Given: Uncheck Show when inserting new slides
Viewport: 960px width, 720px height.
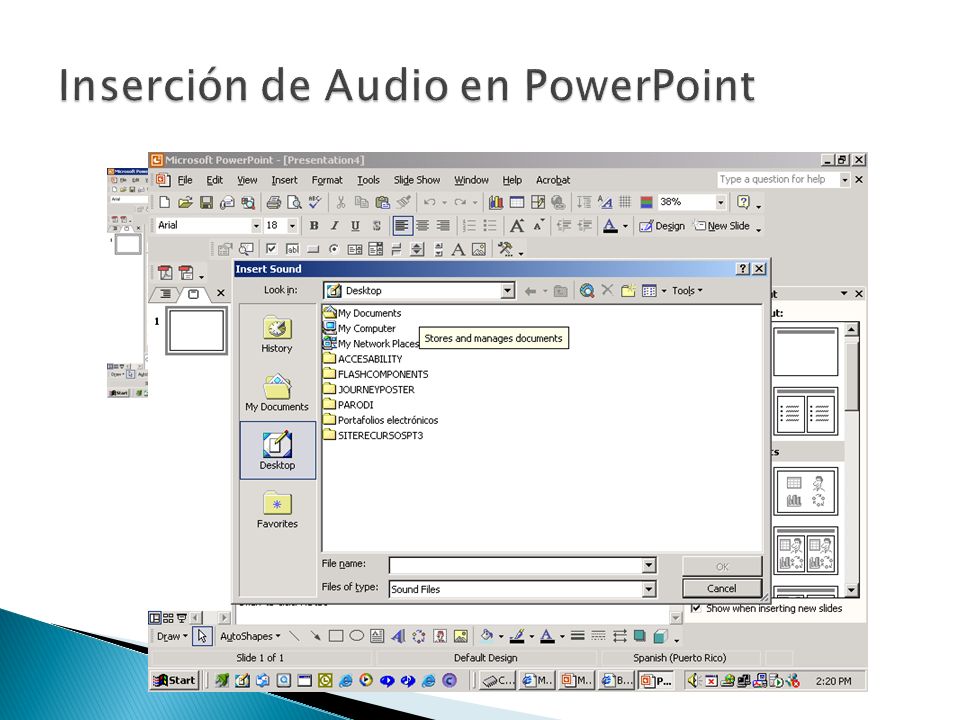Looking at the screenshot, I should point(696,608).
